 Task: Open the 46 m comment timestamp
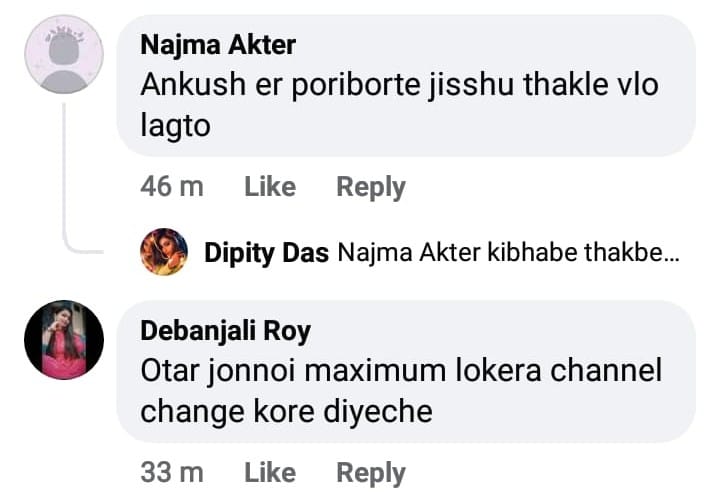(171, 187)
